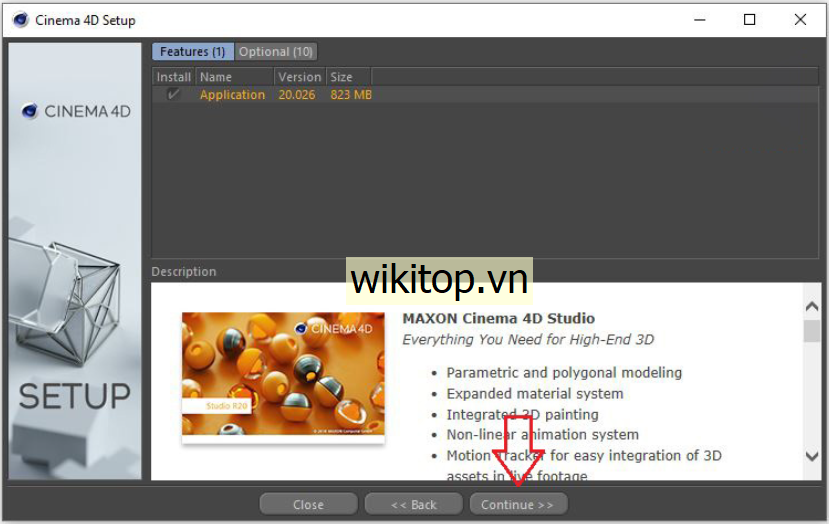
Task: Select the Features (1) tab
Action: coord(193,51)
